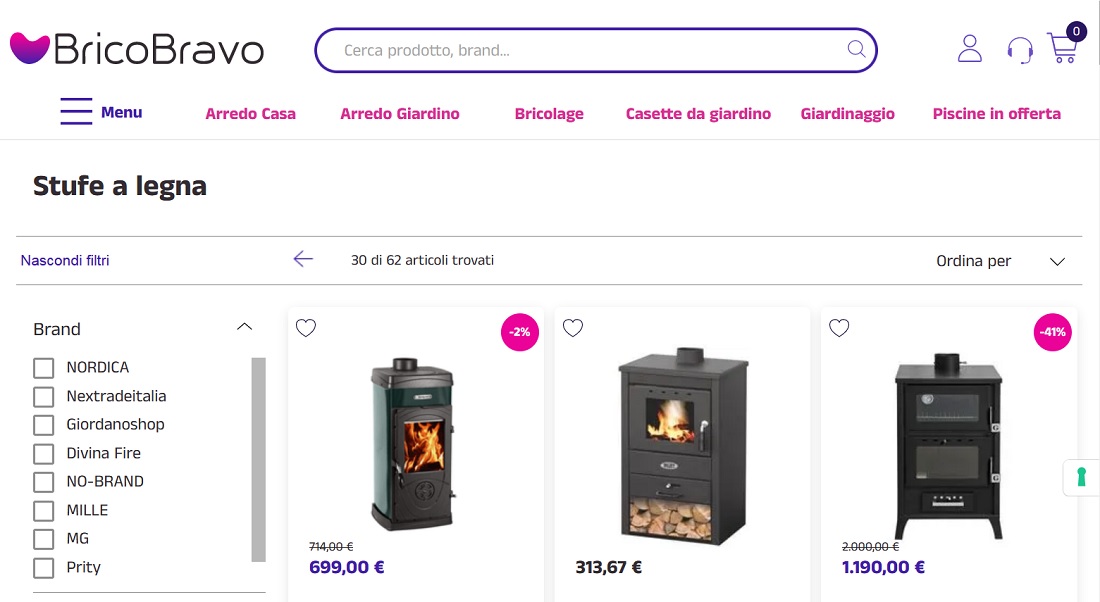Select the Giordanoshop brand checkbox

[x=43, y=424]
